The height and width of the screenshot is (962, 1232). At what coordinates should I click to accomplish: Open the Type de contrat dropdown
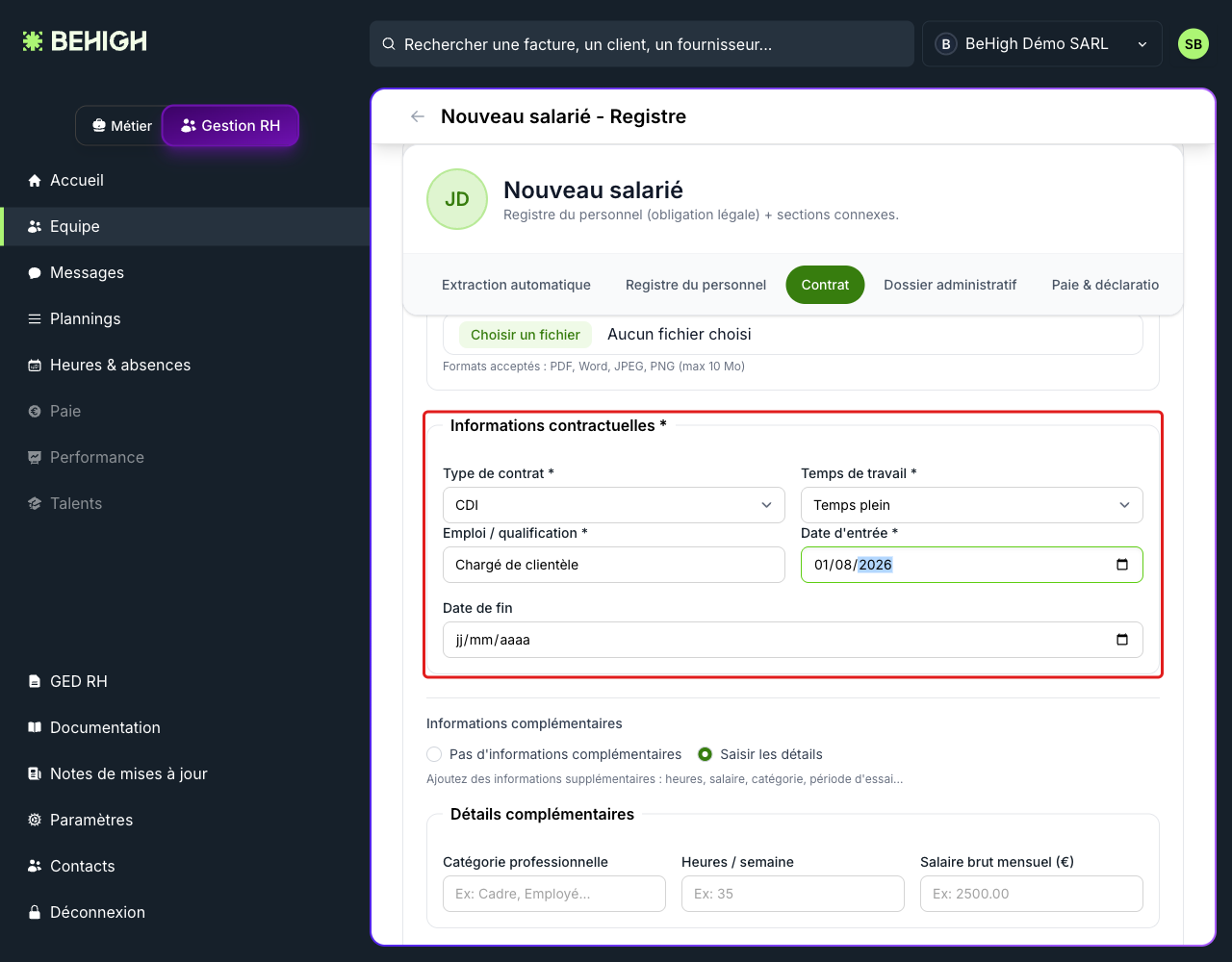click(614, 505)
